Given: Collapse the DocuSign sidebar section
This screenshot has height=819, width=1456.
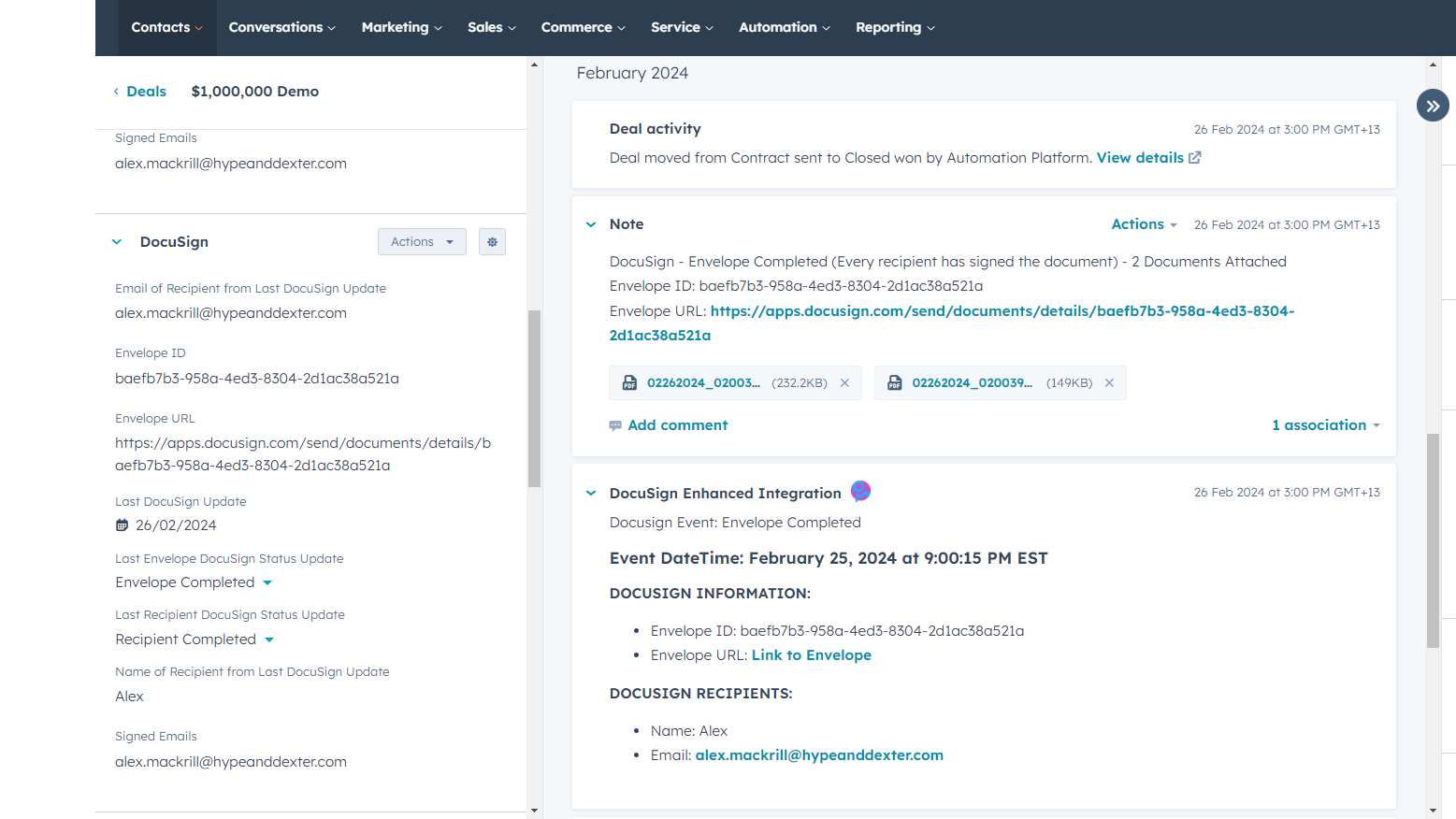Looking at the screenshot, I should click(x=117, y=242).
